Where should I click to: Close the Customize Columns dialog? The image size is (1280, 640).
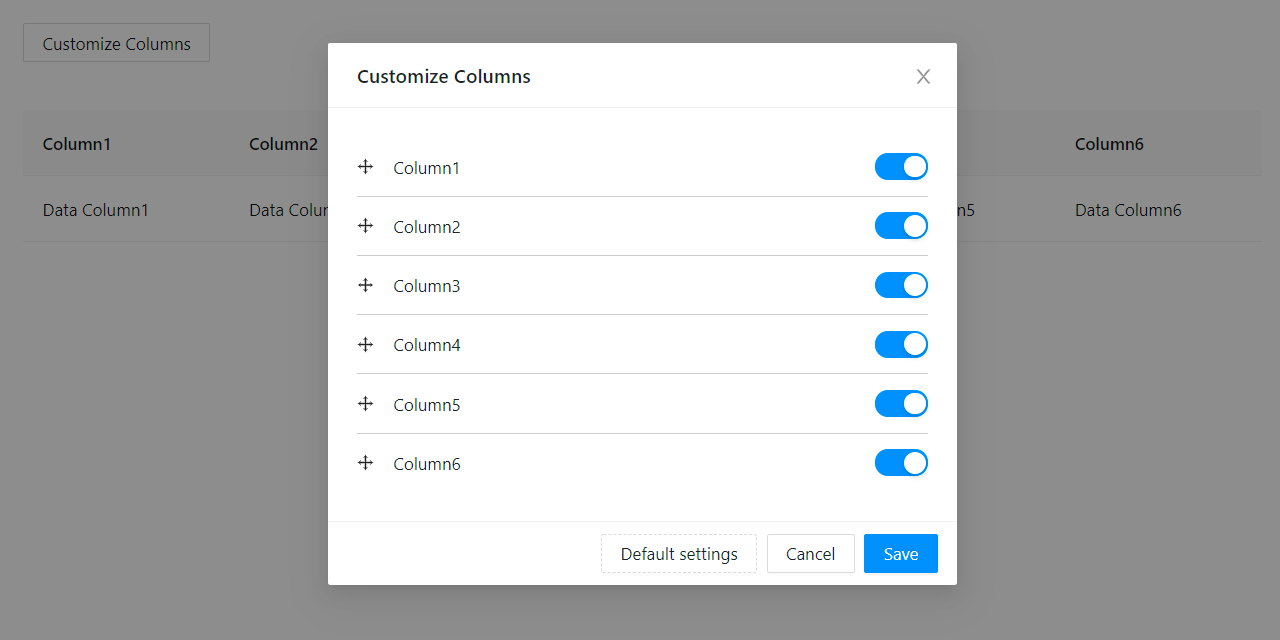[x=922, y=76]
